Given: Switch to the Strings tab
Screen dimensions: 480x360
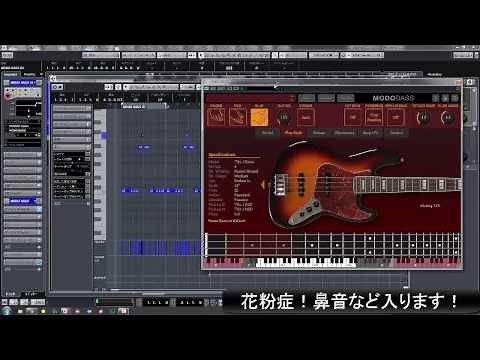Looking at the screenshot, I should click(319, 133).
